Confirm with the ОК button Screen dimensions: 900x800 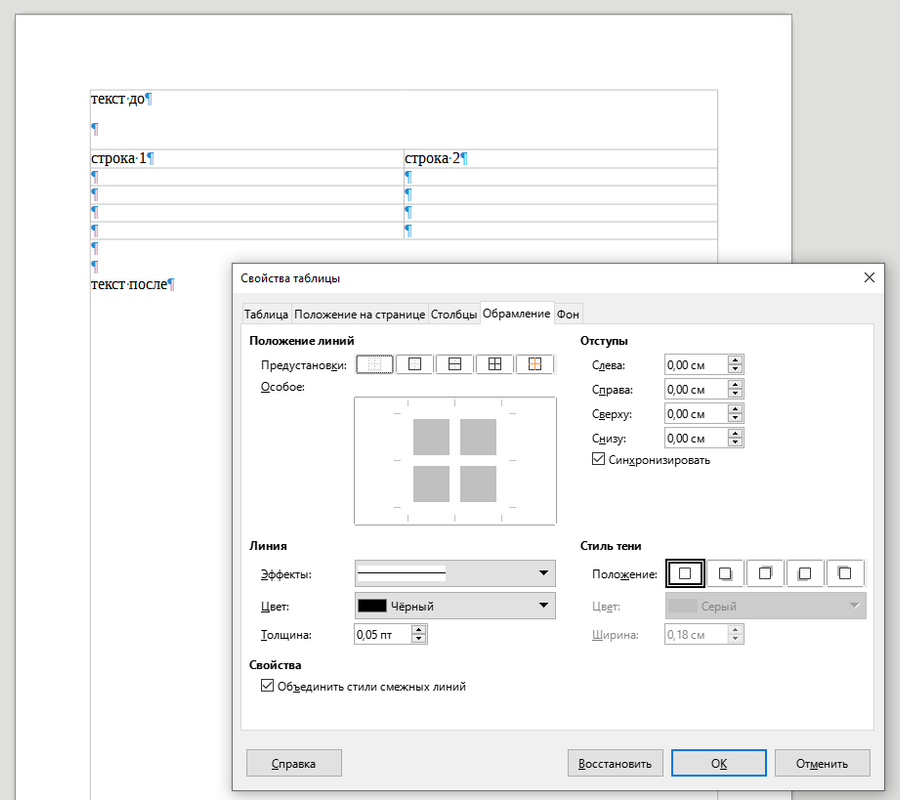pos(719,763)
